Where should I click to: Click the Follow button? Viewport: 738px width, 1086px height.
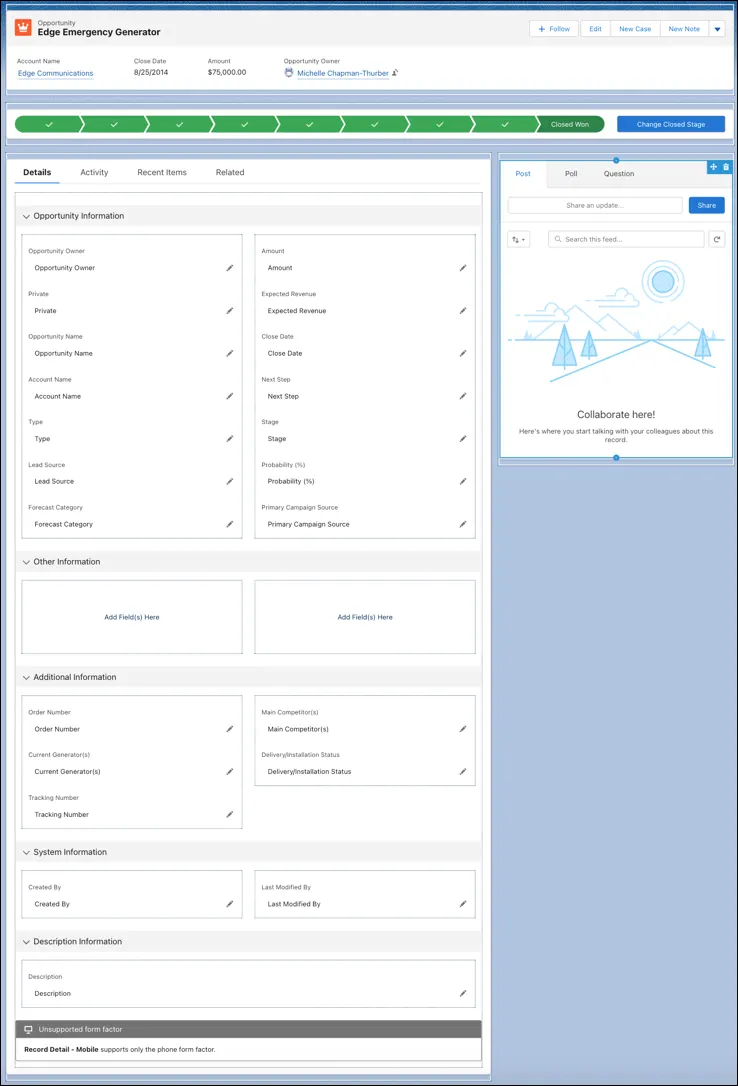point(554,29)
